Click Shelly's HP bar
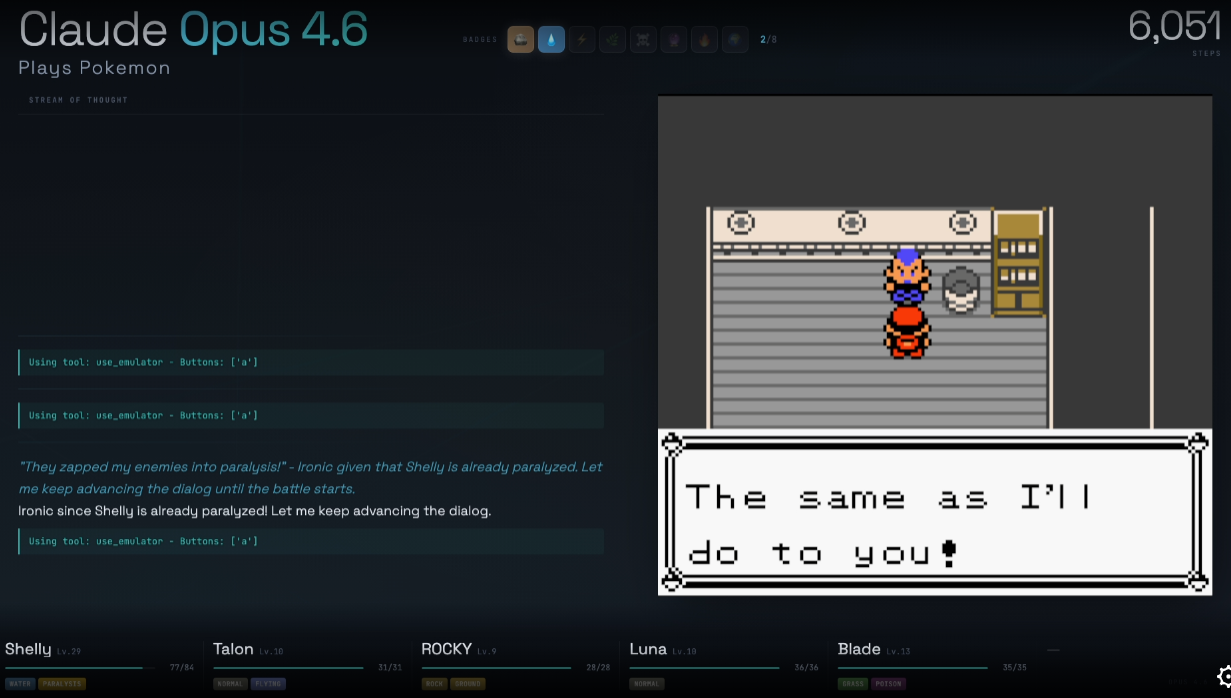 point(80,667)
